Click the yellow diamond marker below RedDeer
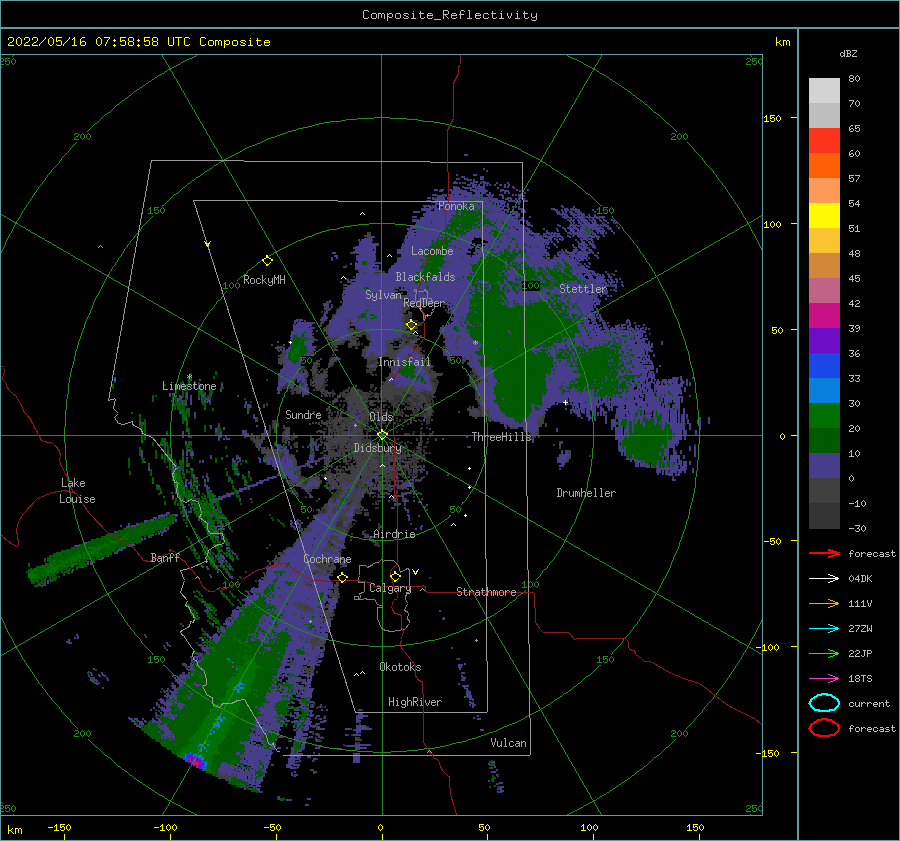The image size is (900, 841). tap(411, 325)
